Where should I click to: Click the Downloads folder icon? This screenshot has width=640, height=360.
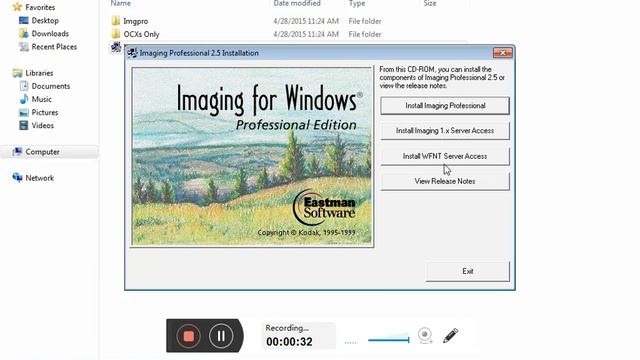pos(24,33)
